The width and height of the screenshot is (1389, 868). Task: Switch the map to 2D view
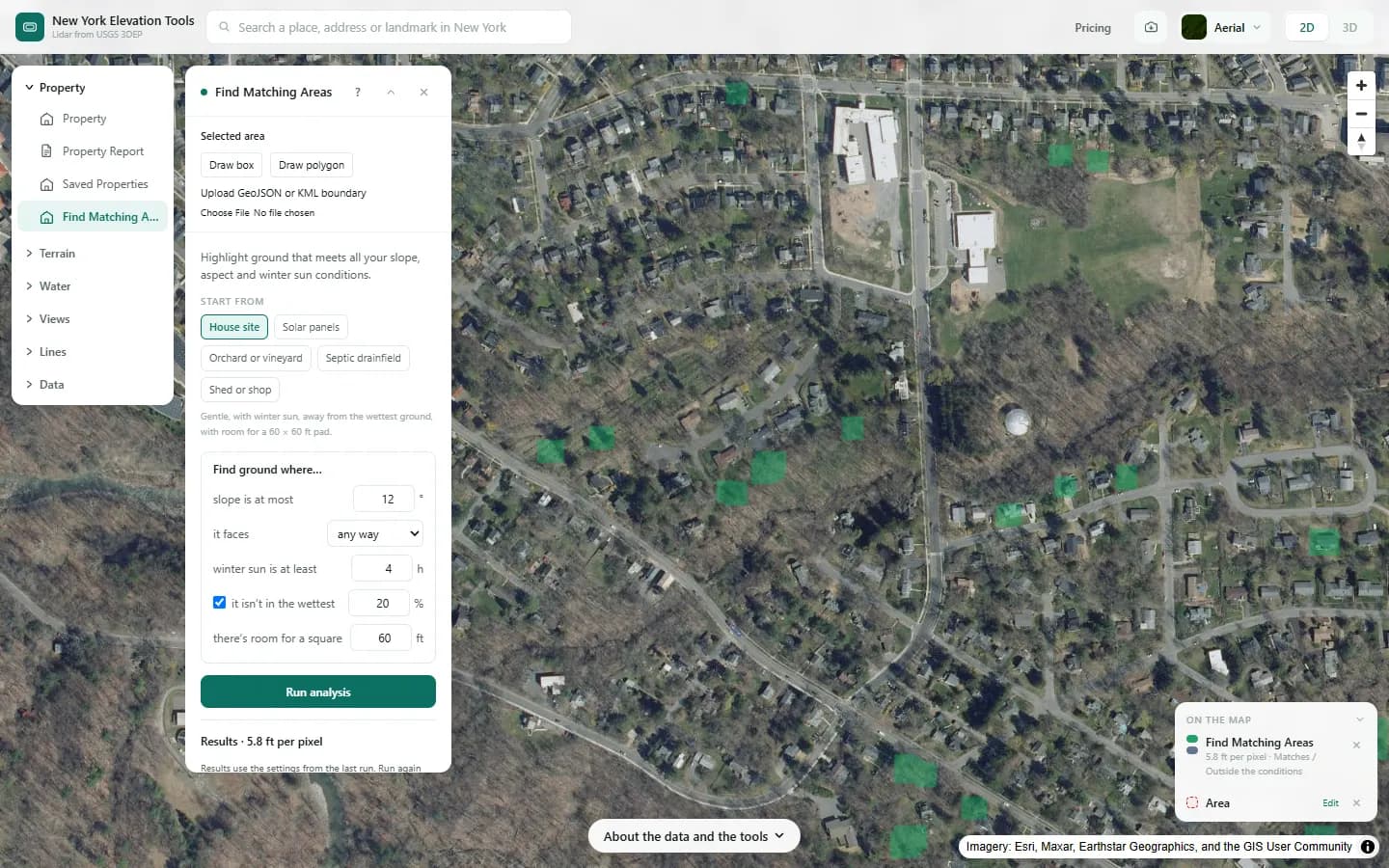pos(1307,28)
